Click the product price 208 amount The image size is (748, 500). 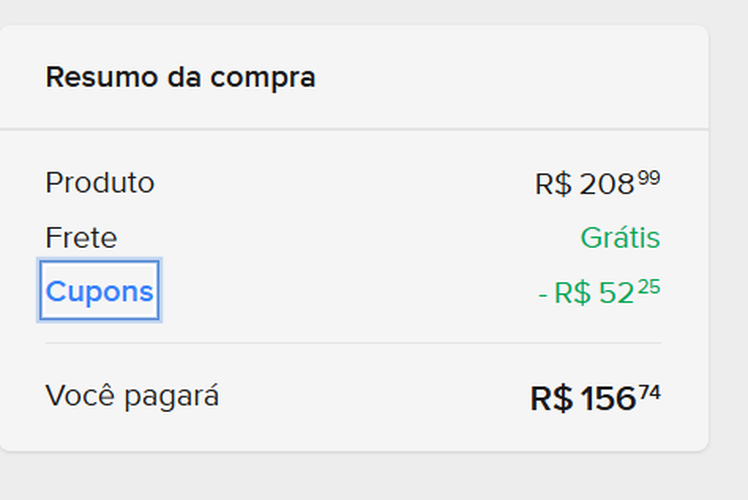coord(606,184)
